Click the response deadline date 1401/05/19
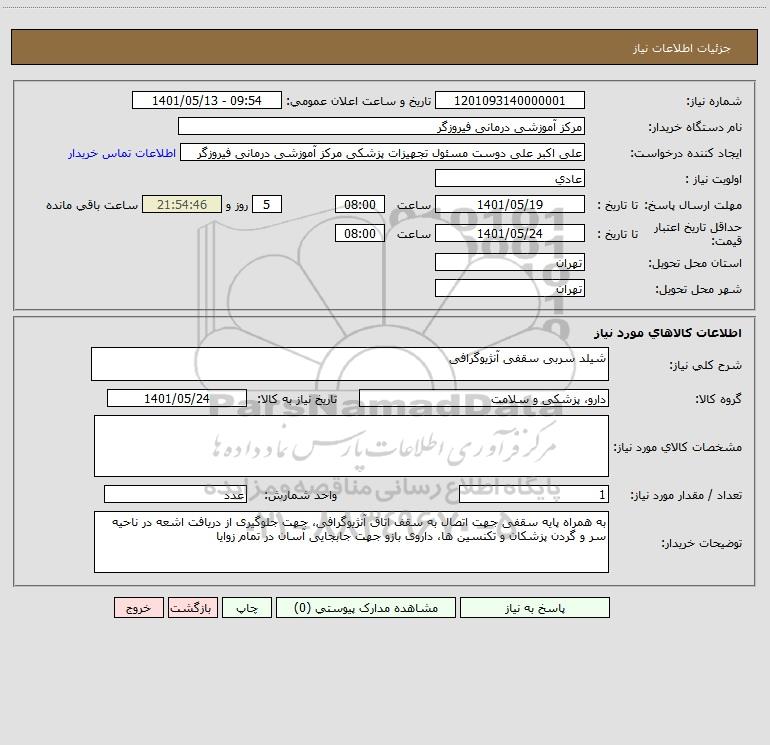The height and width of the screenshot is (745, 770). coord(510,204)
